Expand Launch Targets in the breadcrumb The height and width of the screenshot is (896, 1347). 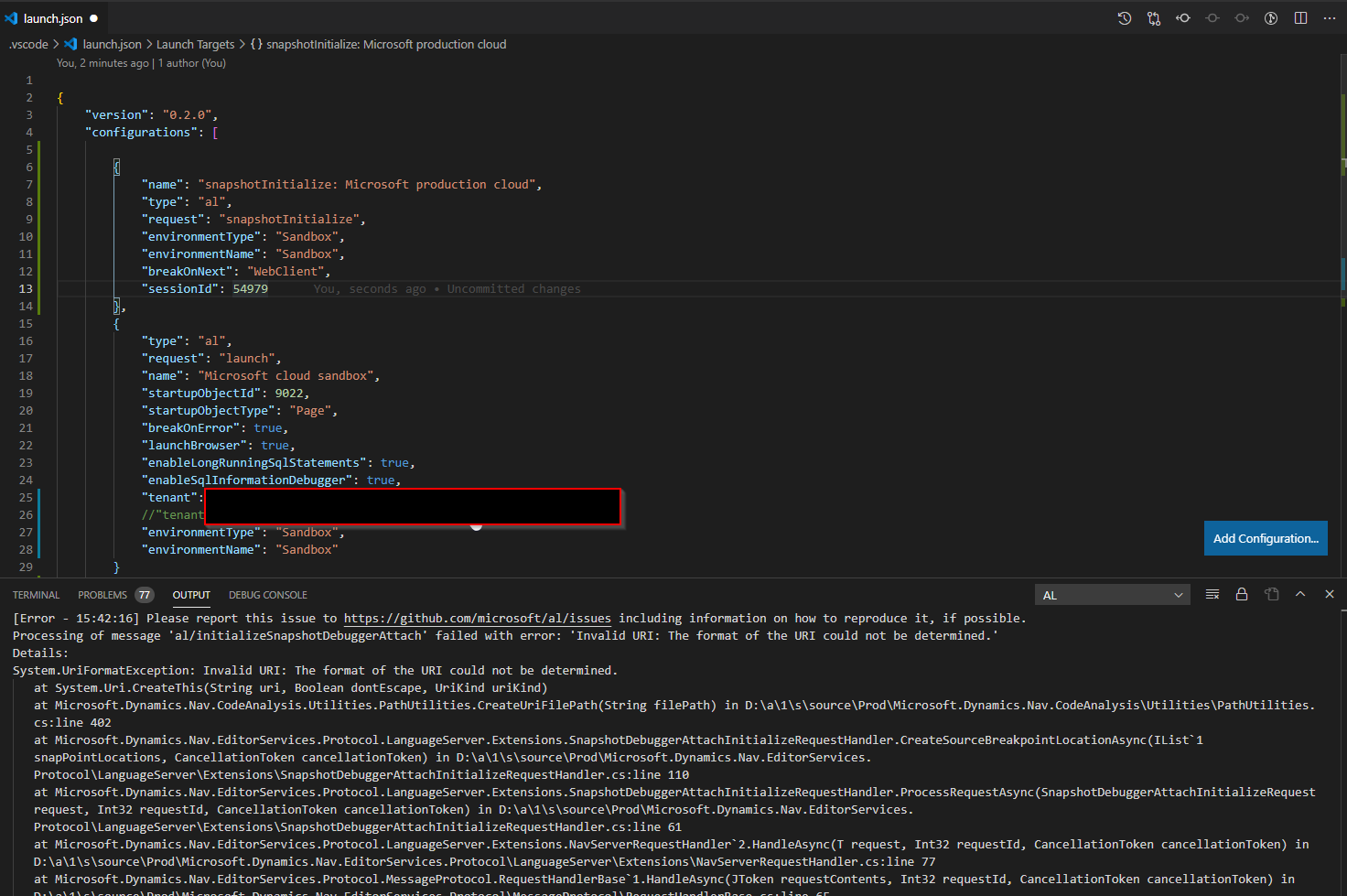point(196,44)
